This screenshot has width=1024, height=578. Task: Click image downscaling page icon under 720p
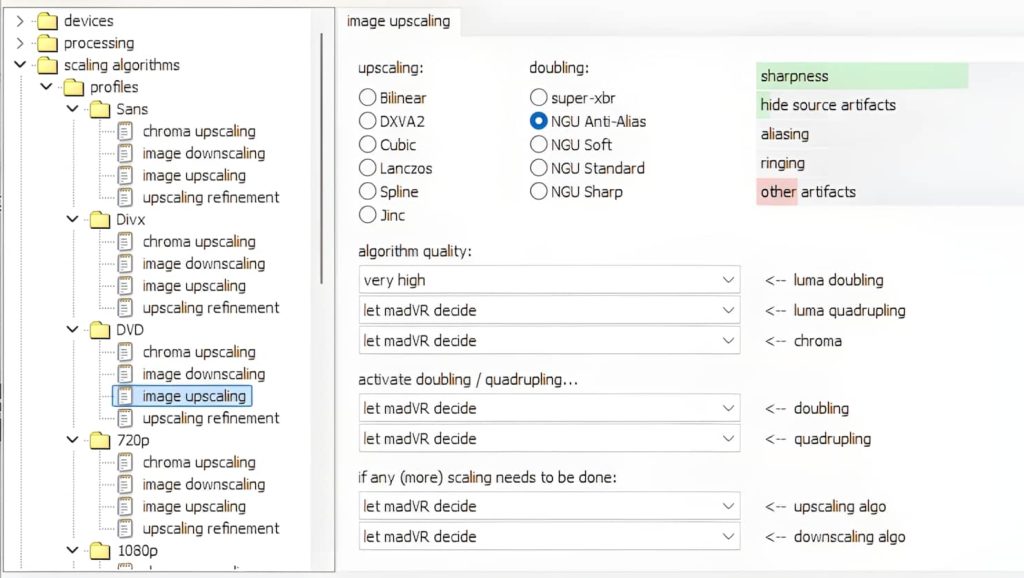(x=125, y=484)
